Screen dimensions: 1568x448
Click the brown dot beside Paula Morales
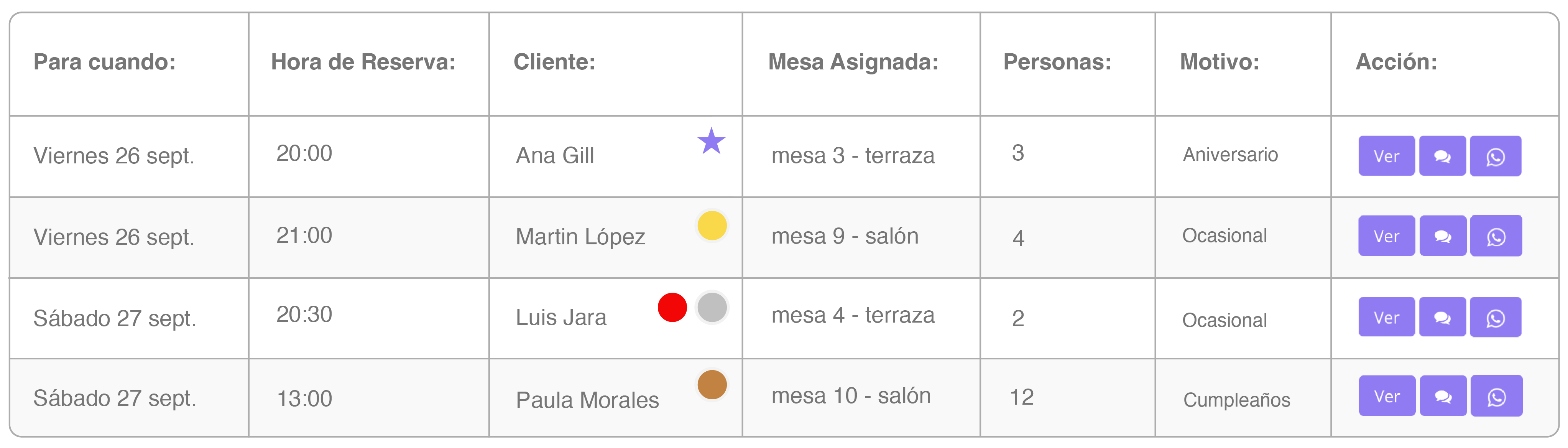(712, 385)
